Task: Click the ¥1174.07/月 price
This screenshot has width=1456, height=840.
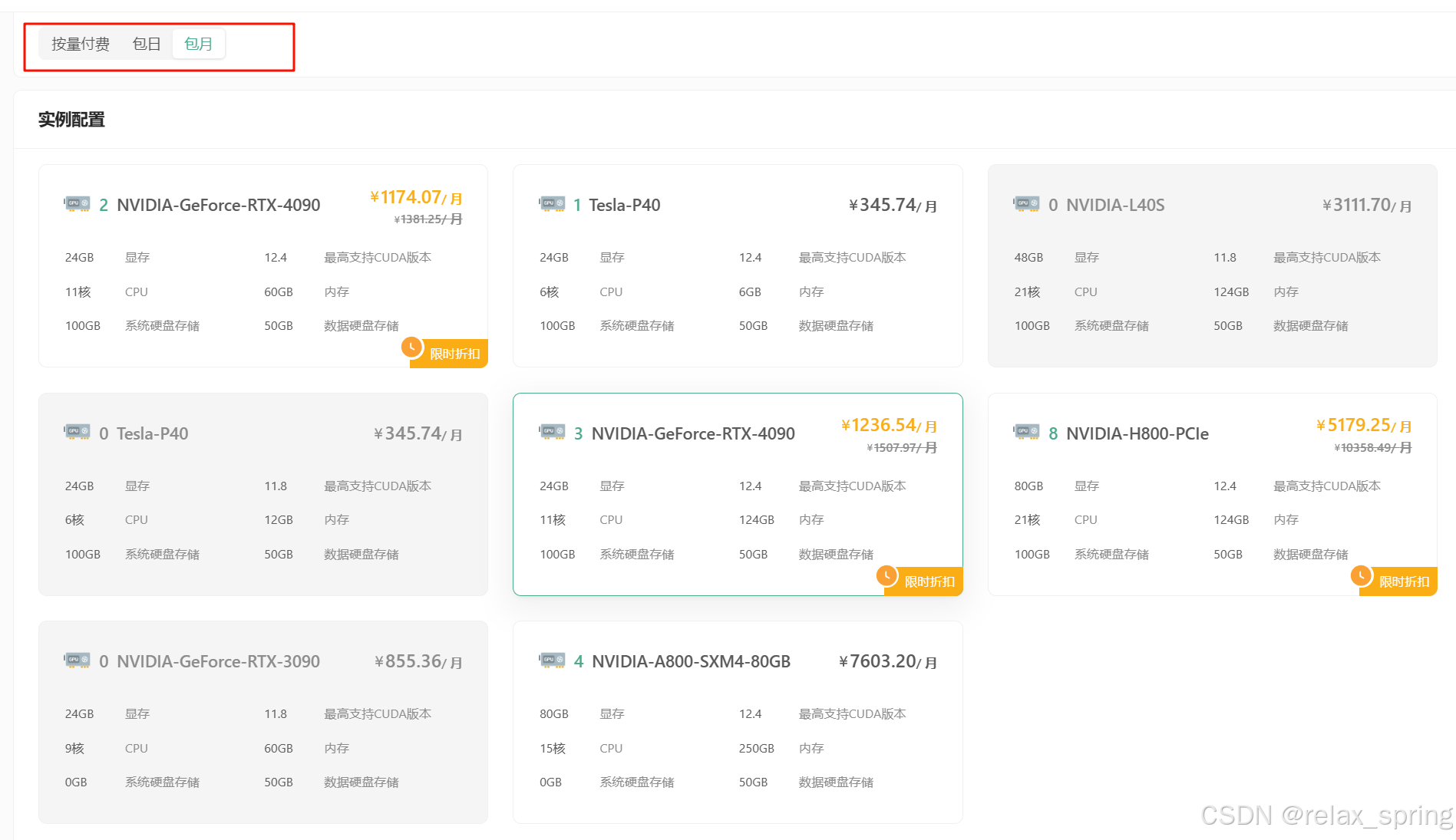Action: tap(416, 197)
